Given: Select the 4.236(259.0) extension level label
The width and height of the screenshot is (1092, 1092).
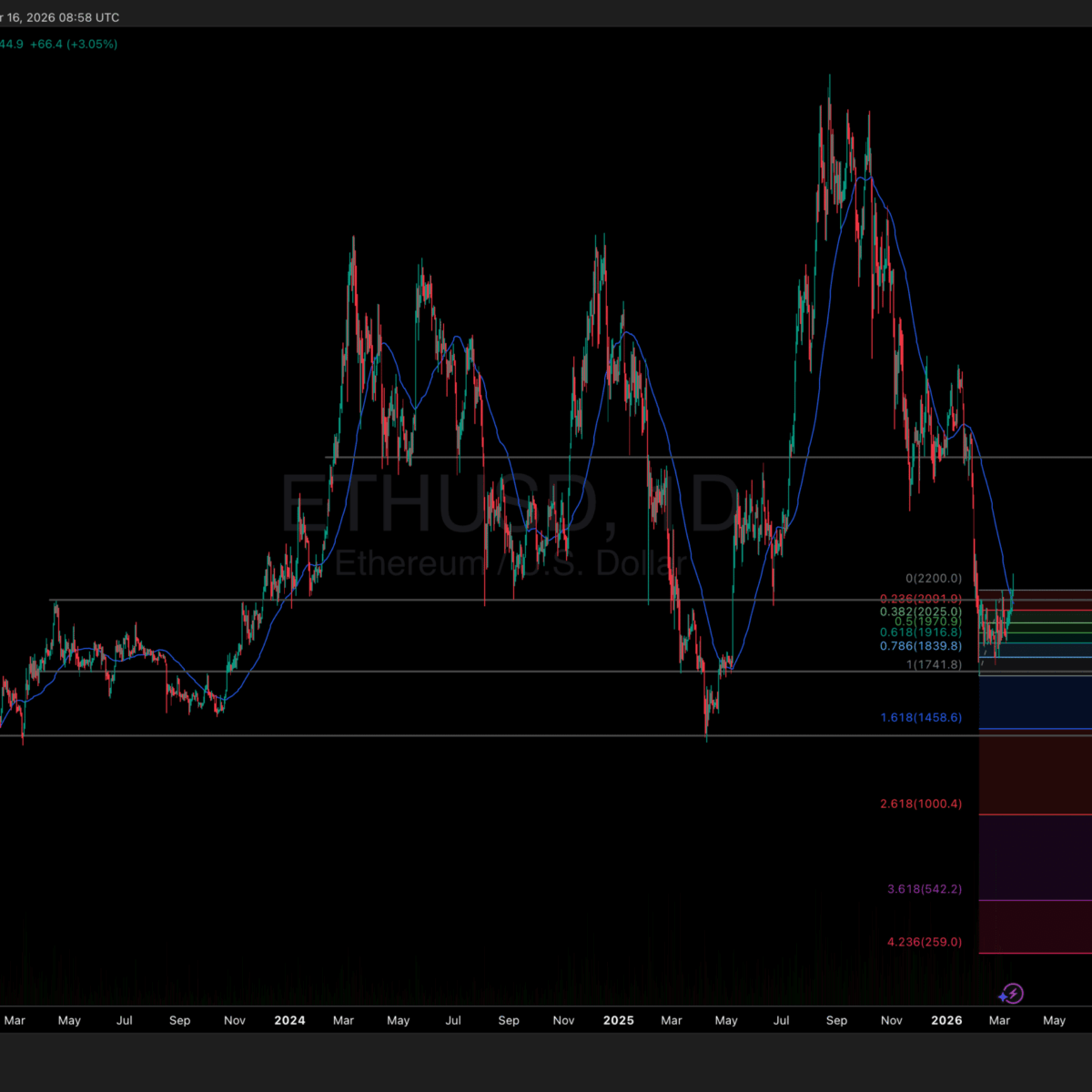Looking at the screenshot, I should point(924,942).
